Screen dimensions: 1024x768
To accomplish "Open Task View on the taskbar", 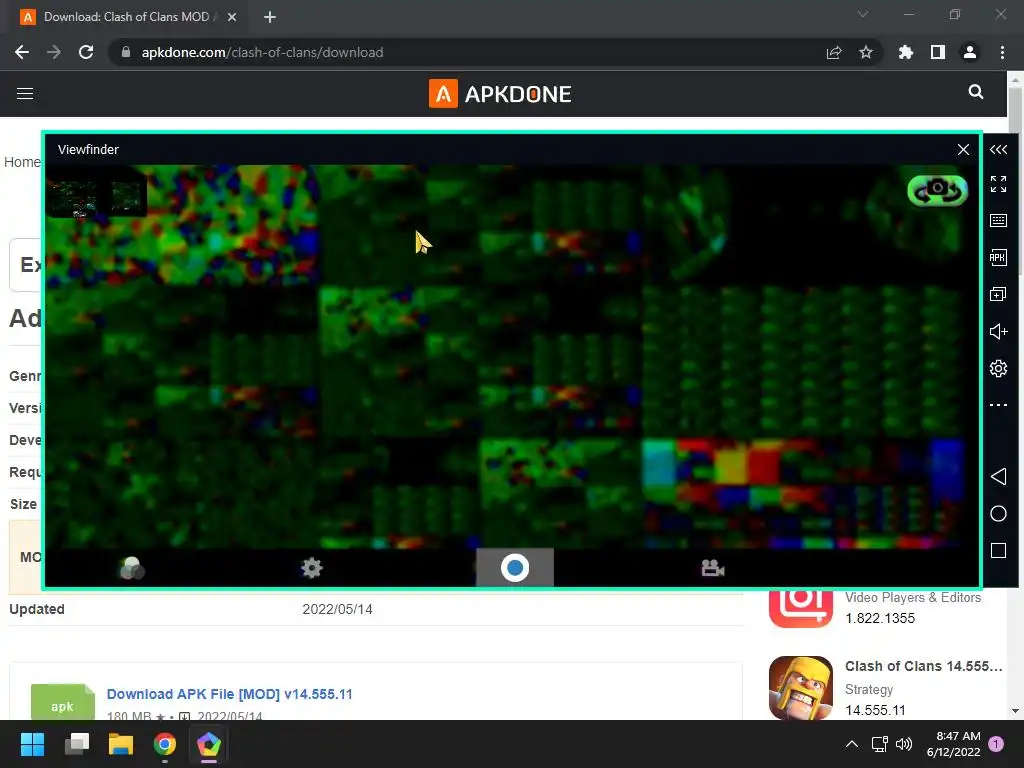I will pos(76,744).
